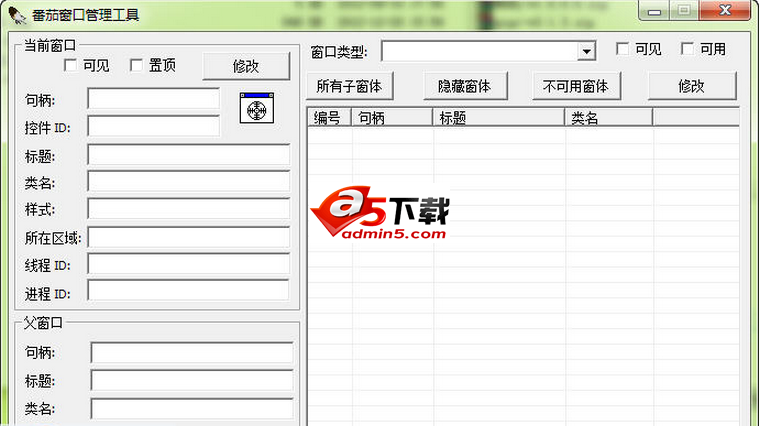Sort list by 编号 column header

[330, 118]
